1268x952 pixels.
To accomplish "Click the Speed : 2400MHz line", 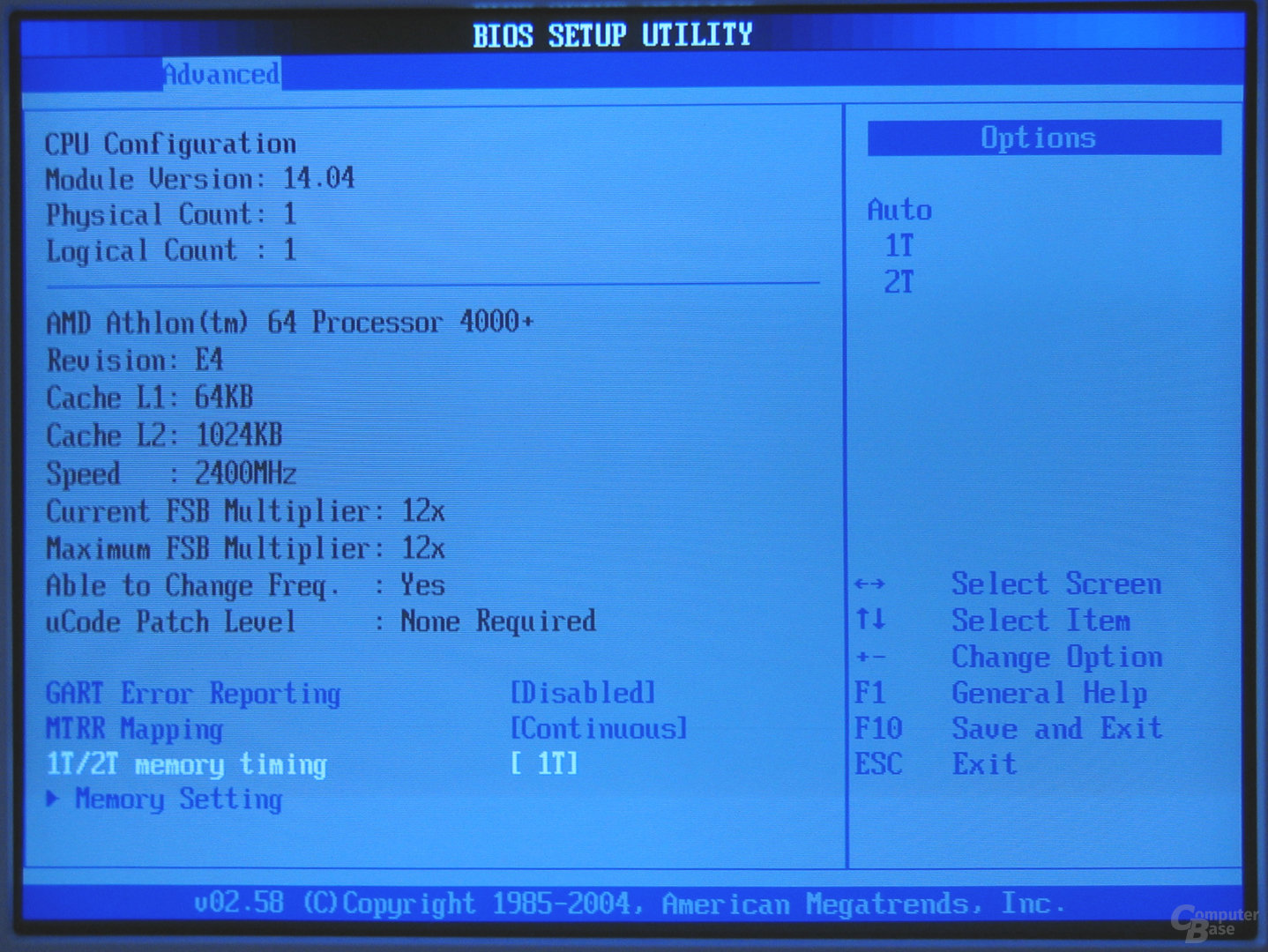I will 171,473.
